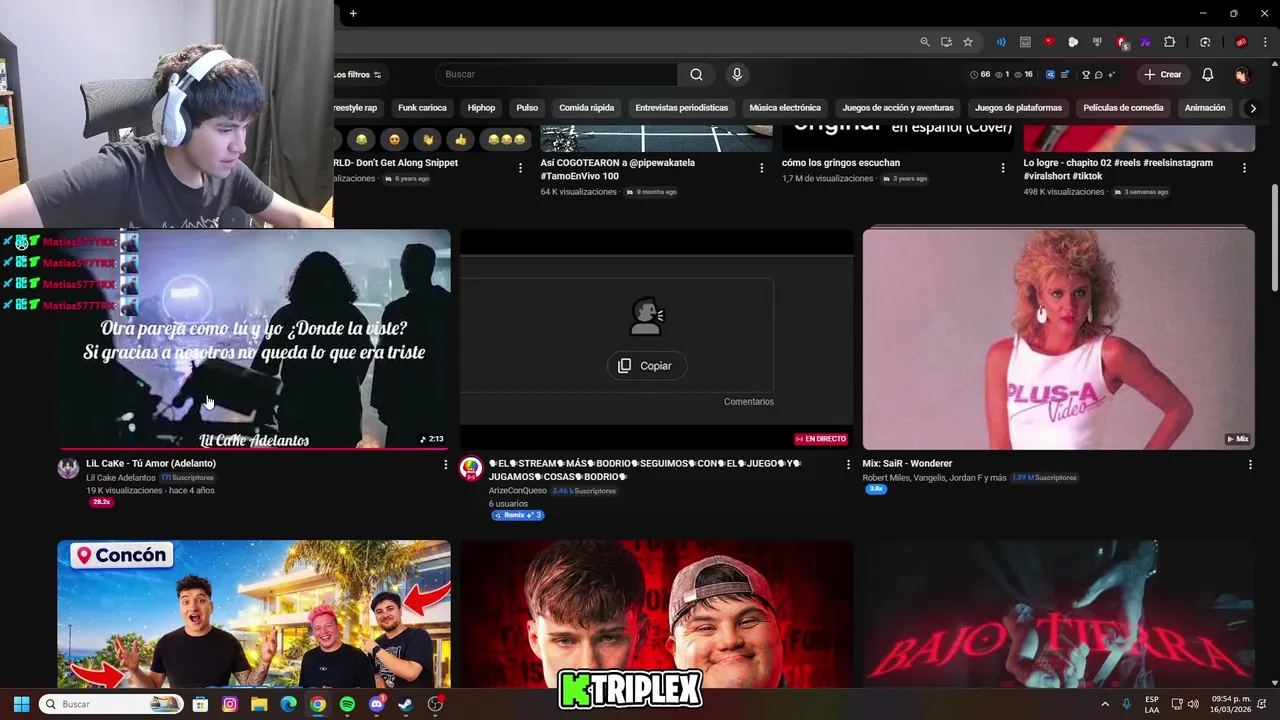Viewport: 1280px width, 720px height.
Task: Open options for Lil CaKe Tú Amor video
Action: pos(446,465)
